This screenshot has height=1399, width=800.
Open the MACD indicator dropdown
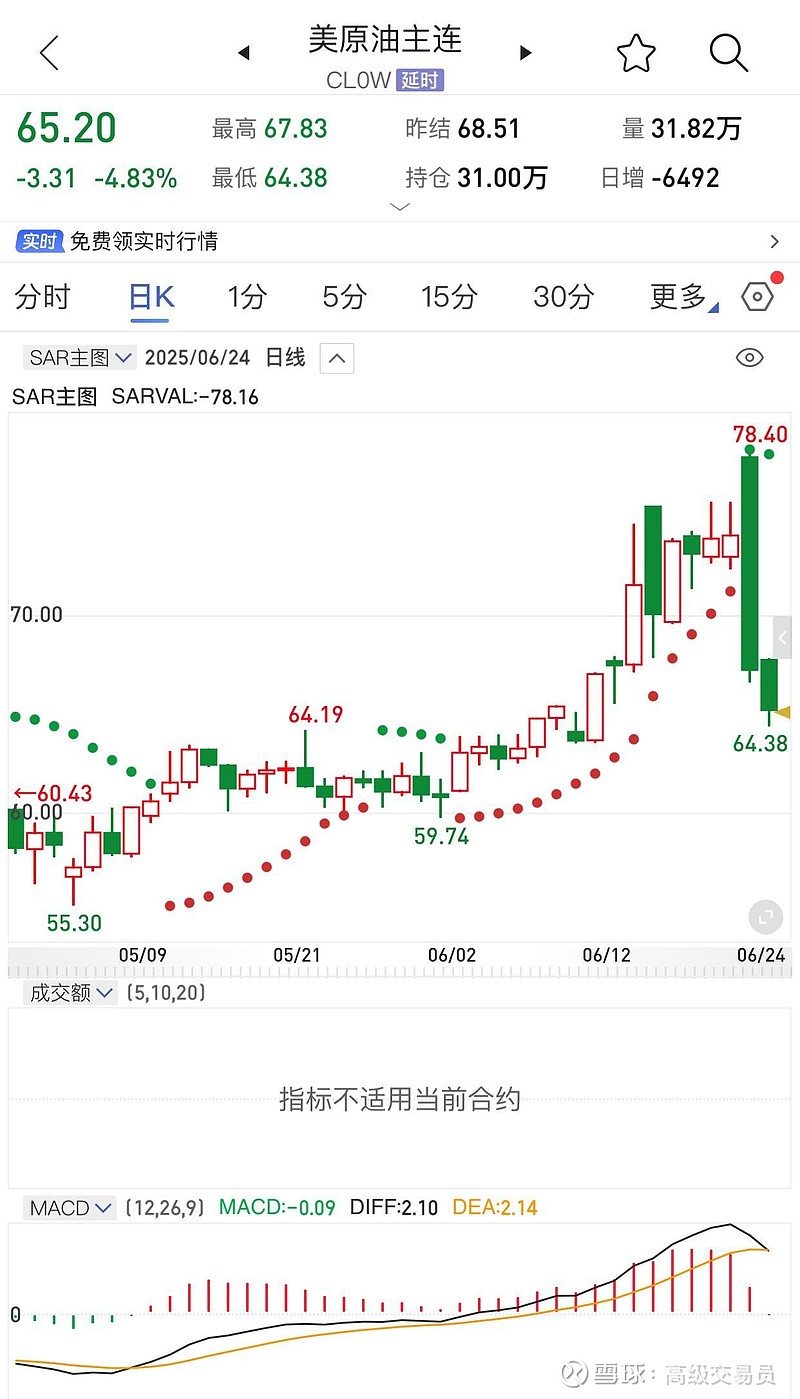[70, 1208]
